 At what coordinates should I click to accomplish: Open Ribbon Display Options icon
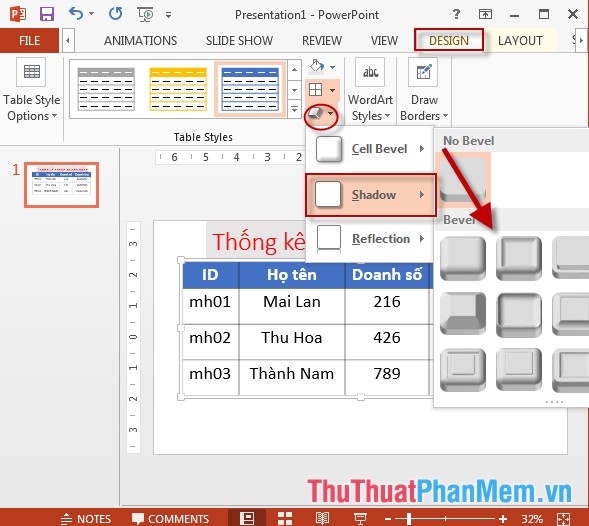(x=485, y=14)
